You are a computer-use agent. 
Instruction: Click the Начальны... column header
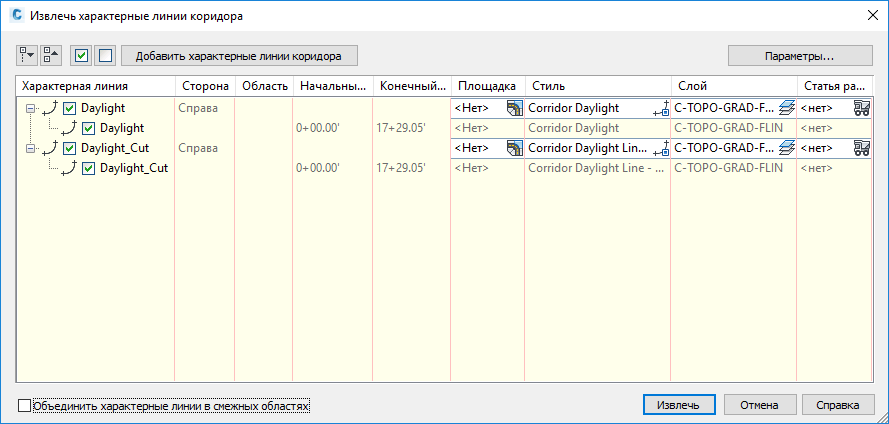click(x=333, y=86)
